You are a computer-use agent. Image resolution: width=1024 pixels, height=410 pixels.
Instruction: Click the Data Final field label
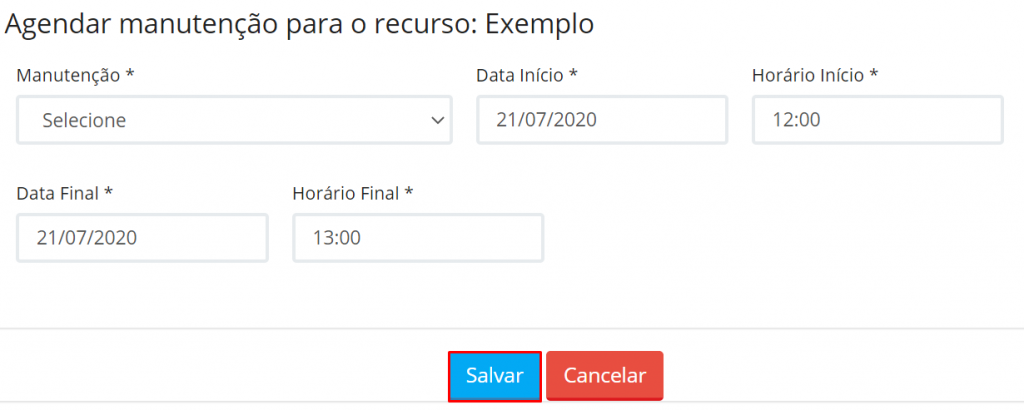pyautogui.click(x=57, y=193)
